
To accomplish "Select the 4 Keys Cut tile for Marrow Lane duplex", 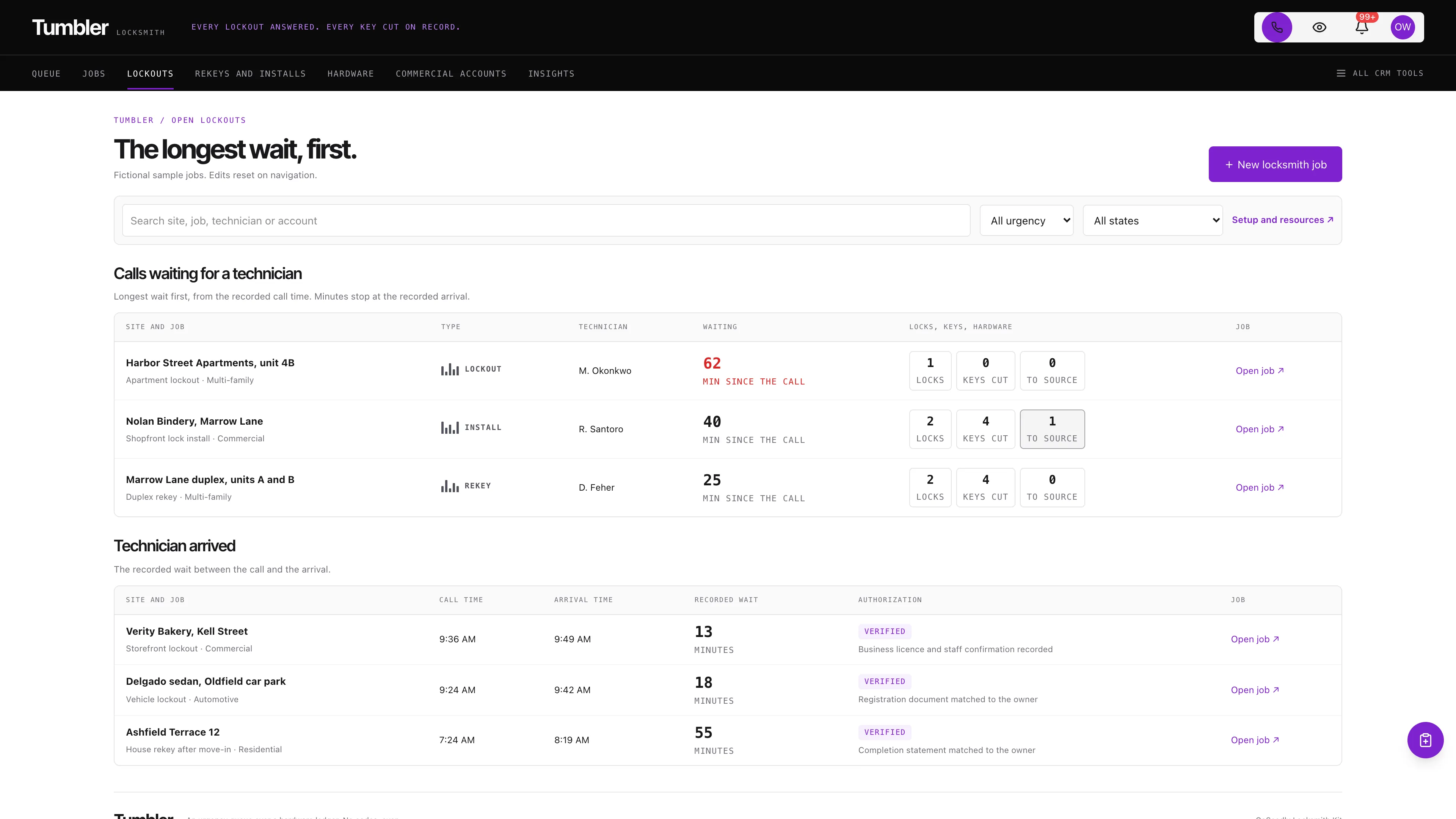I will (x=985, y=487).
